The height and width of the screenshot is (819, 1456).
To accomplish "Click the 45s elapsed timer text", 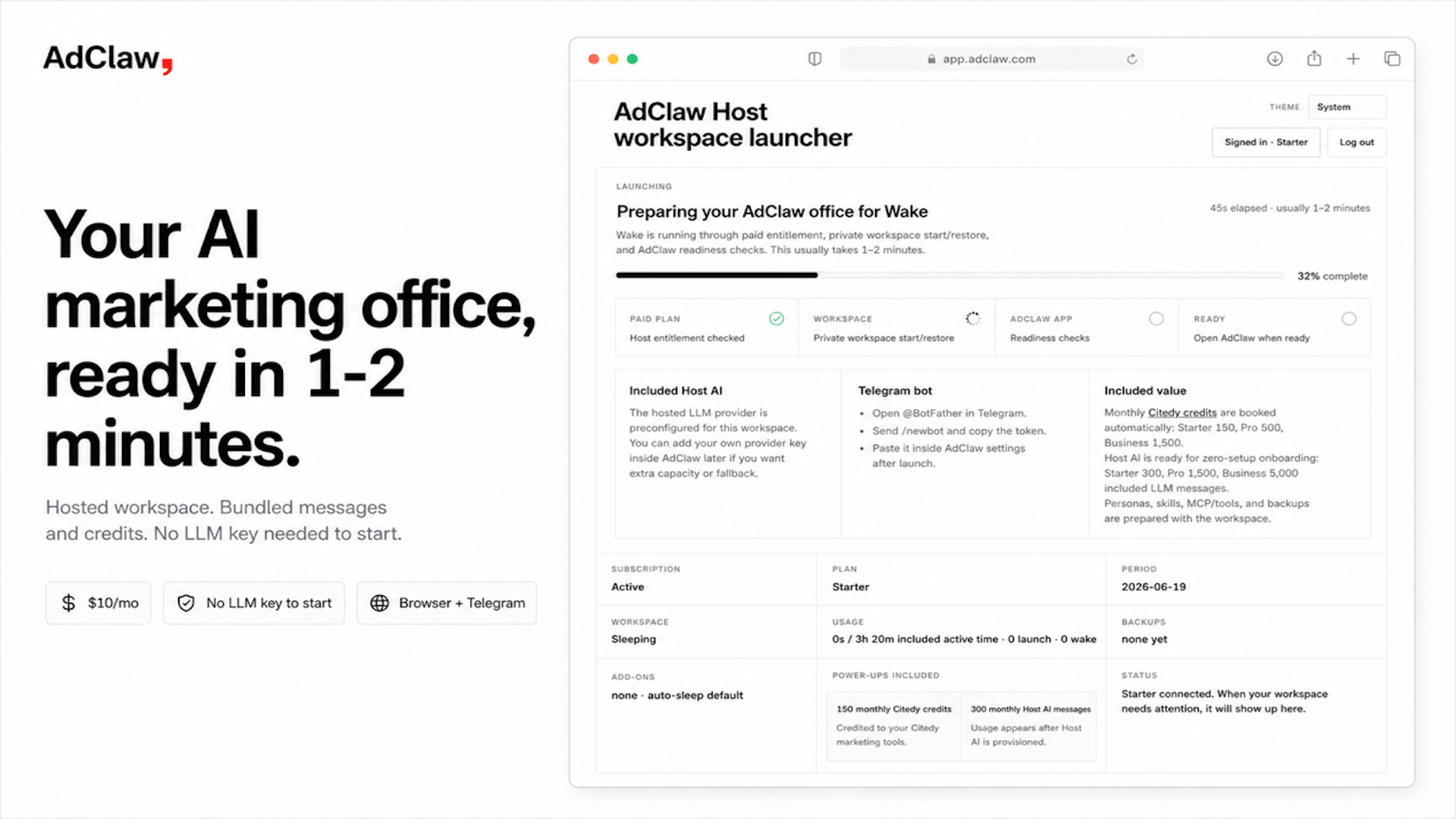I will [x=1290, y=208].
